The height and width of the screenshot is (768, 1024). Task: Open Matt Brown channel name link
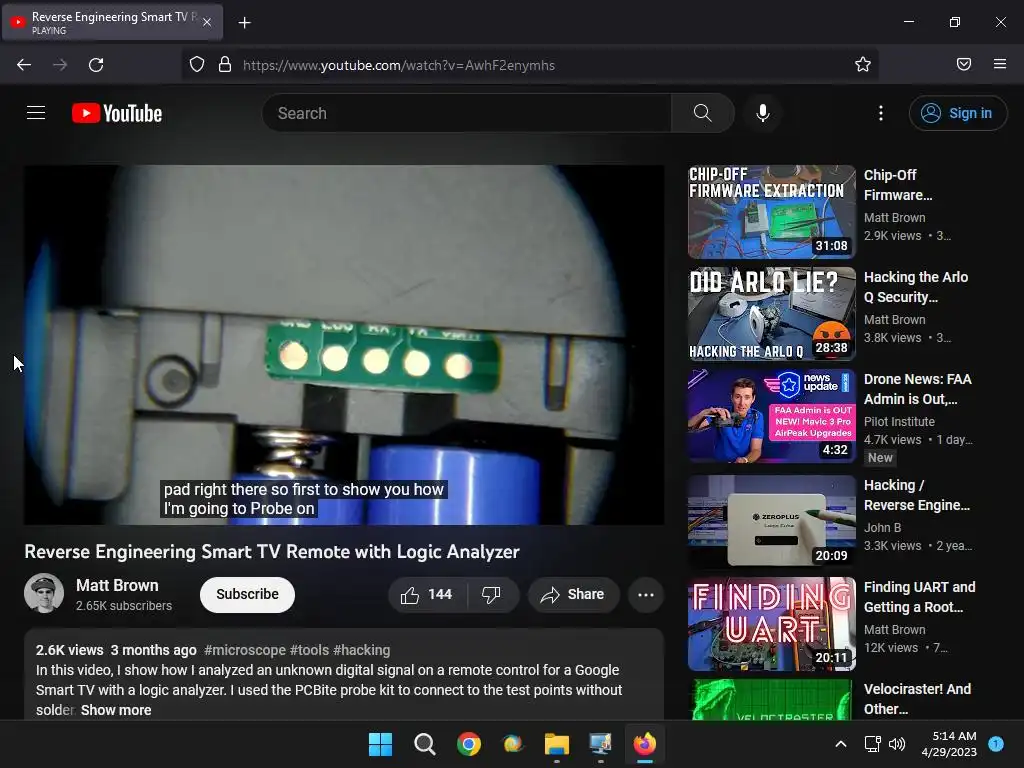point(117,585)
